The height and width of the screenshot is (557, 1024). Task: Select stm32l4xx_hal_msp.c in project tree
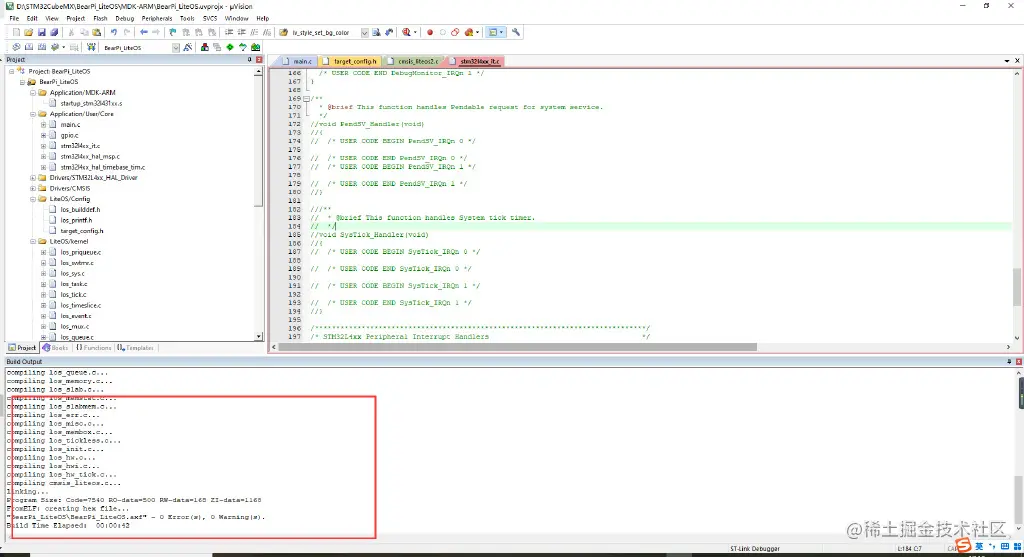click(x=90, y=157)
